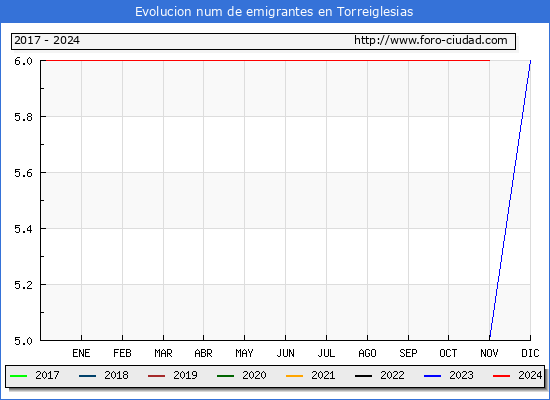Click the JUN month label
The height and width of the screenshot is (400, 550).
click(286, 353)
